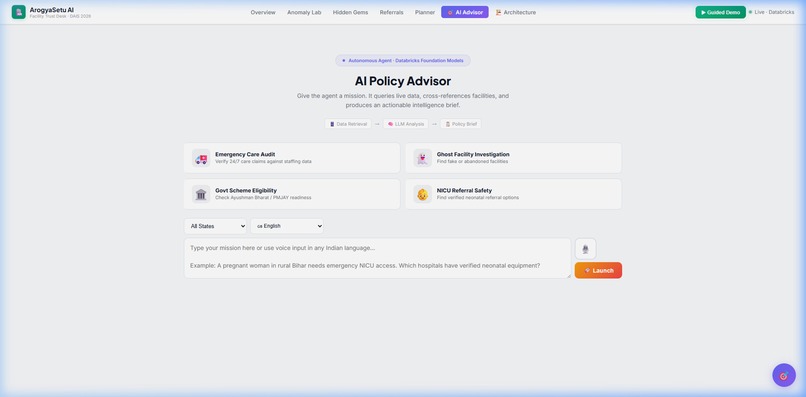Launch the agent mission
806x397 pixels.
(x=598, y=270)
